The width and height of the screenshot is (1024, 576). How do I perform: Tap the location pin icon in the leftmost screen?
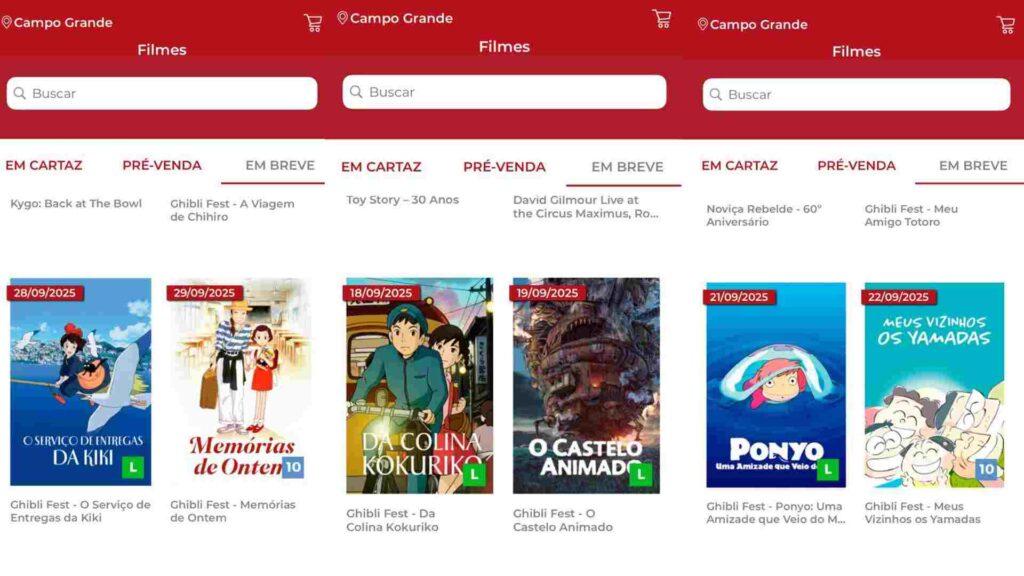(7, 22)
